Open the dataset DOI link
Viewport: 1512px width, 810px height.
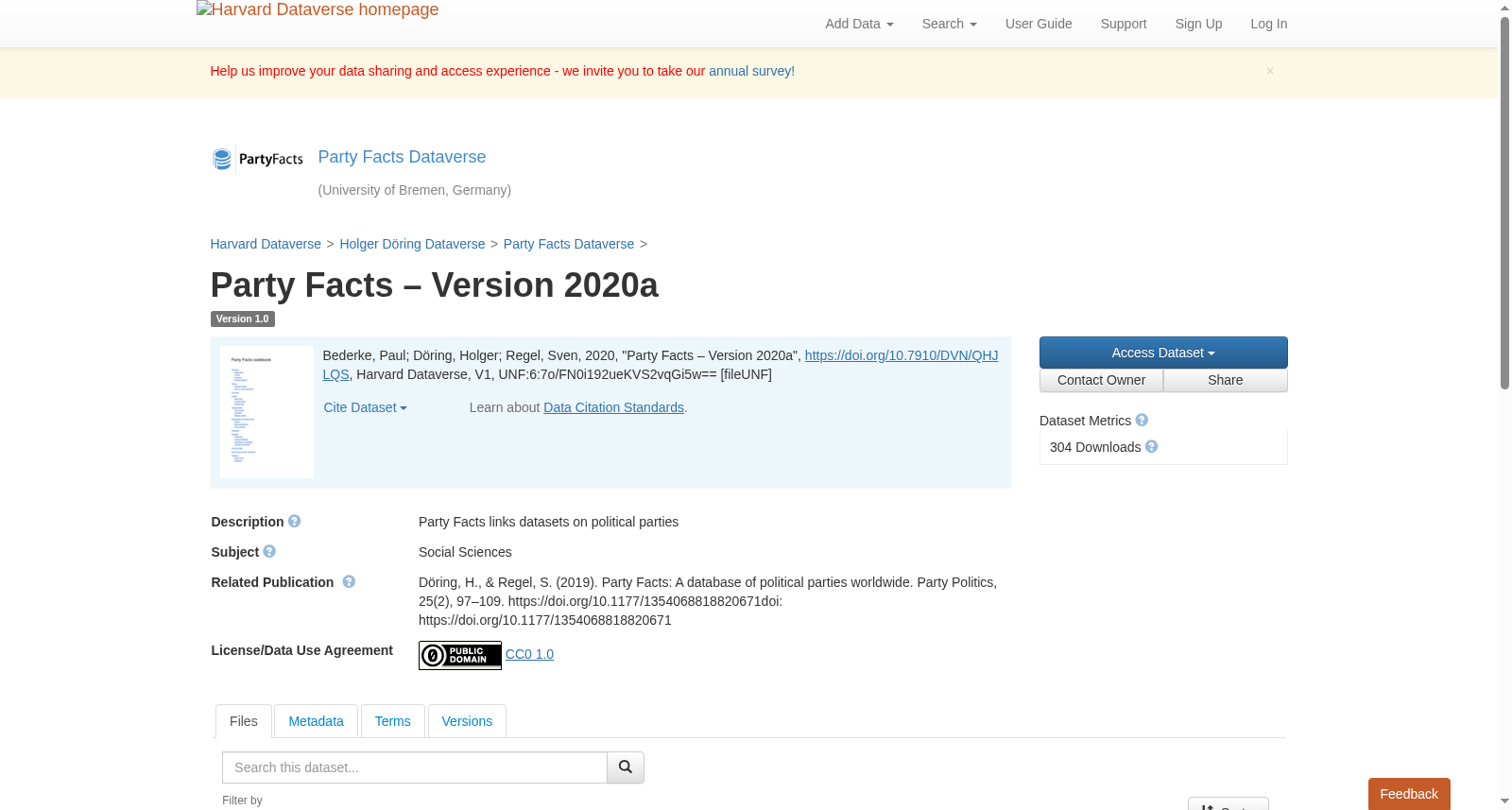(x=901, y=355)
